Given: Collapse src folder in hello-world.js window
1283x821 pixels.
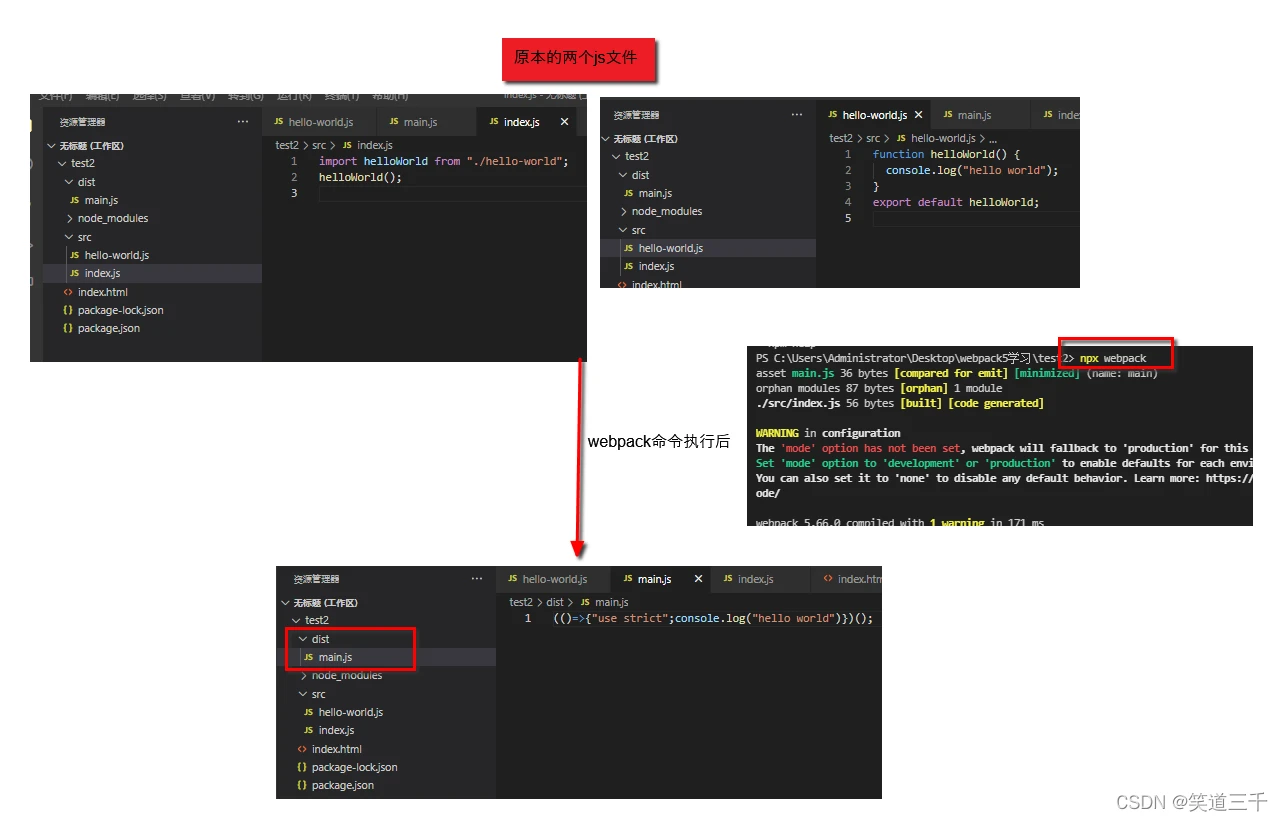Looking at the screenshot, I should tap(623, 230).
